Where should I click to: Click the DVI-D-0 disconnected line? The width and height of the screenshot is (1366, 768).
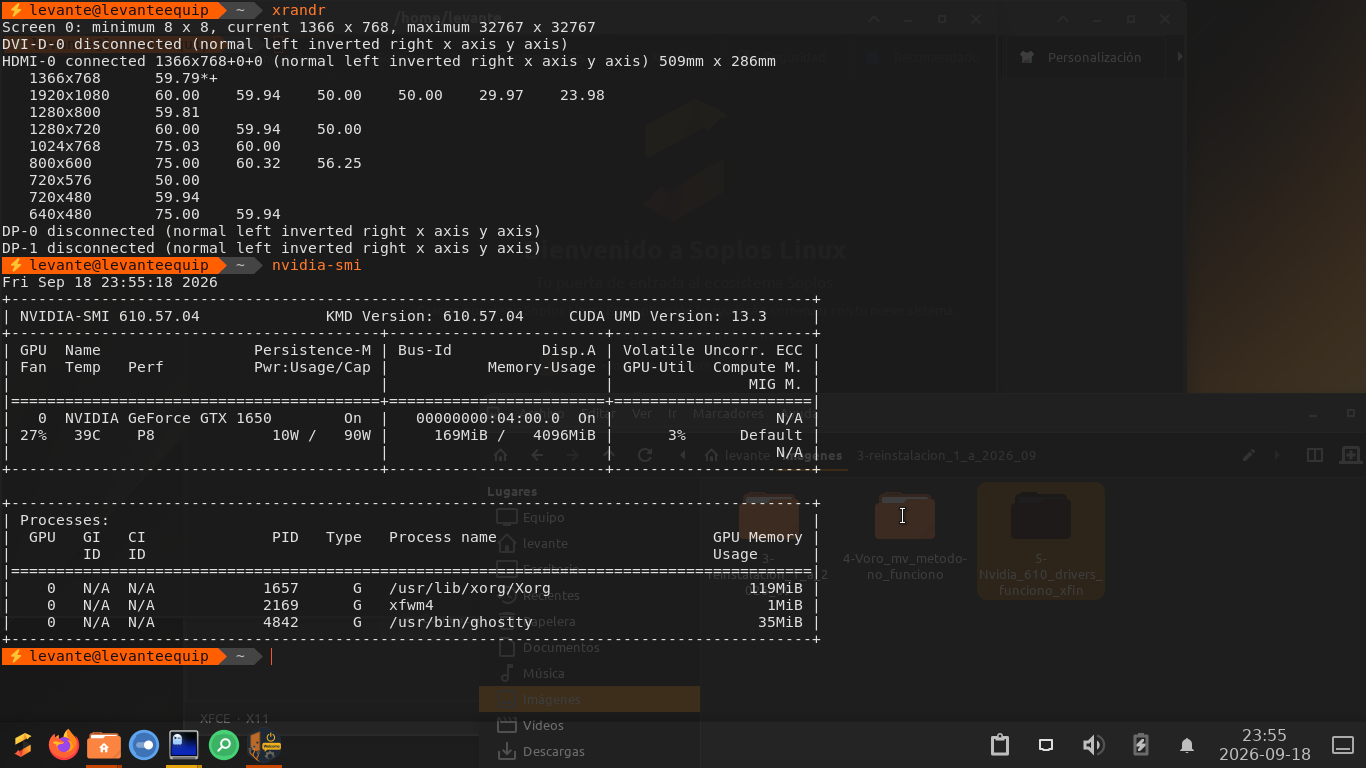click(x=285, y=44)
